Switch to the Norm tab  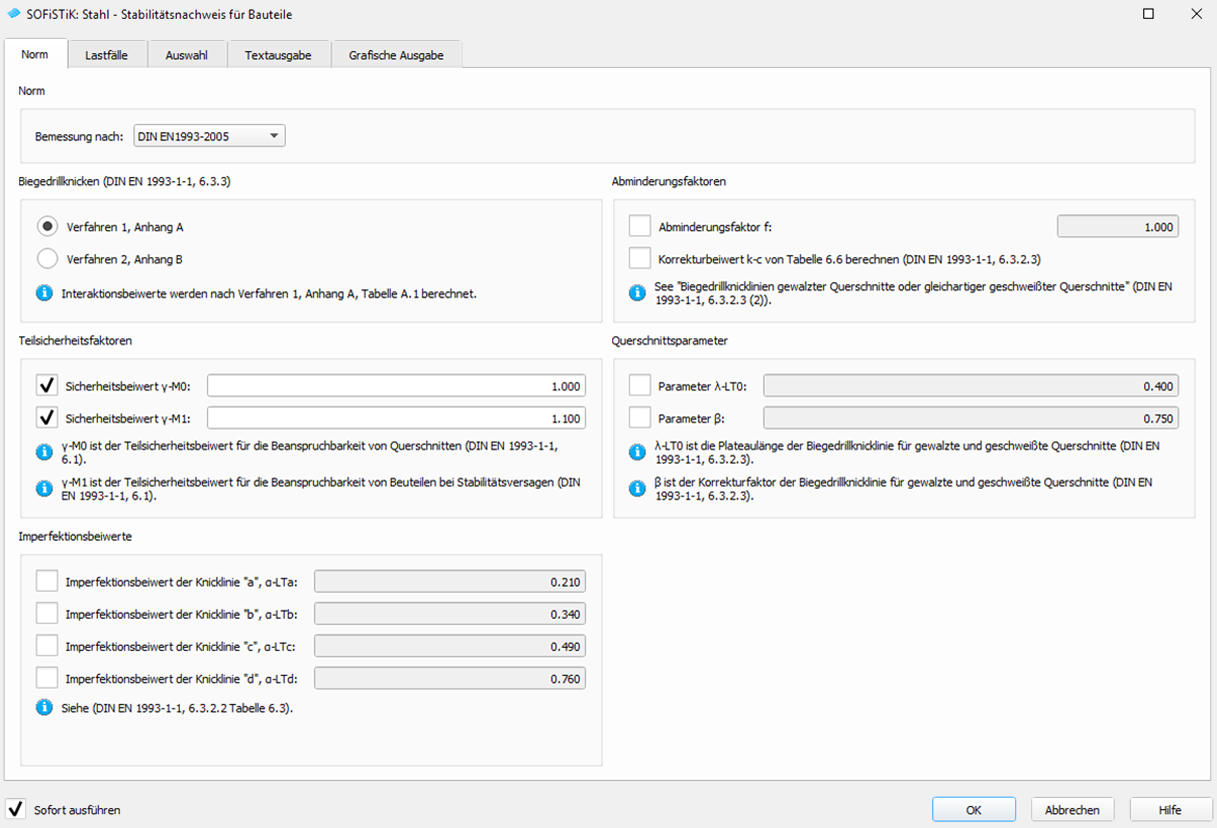pos(35,55)
